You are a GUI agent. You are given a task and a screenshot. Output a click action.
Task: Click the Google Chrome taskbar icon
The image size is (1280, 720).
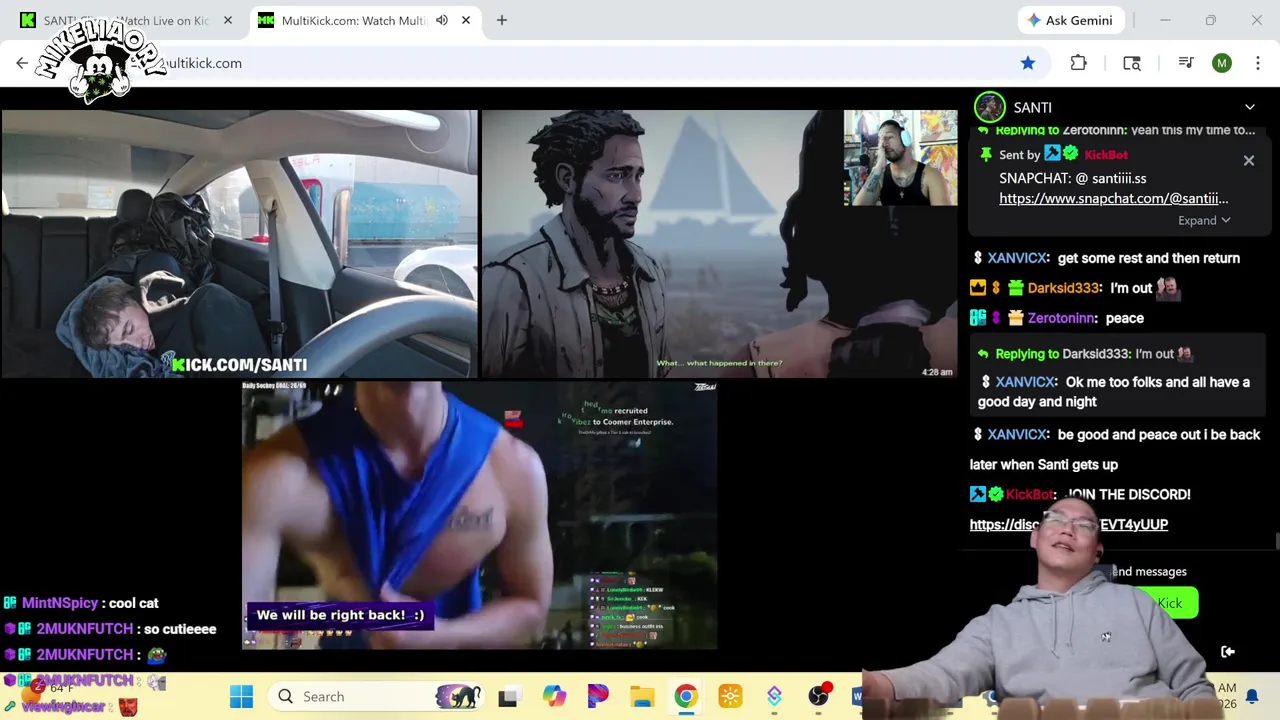686,696
